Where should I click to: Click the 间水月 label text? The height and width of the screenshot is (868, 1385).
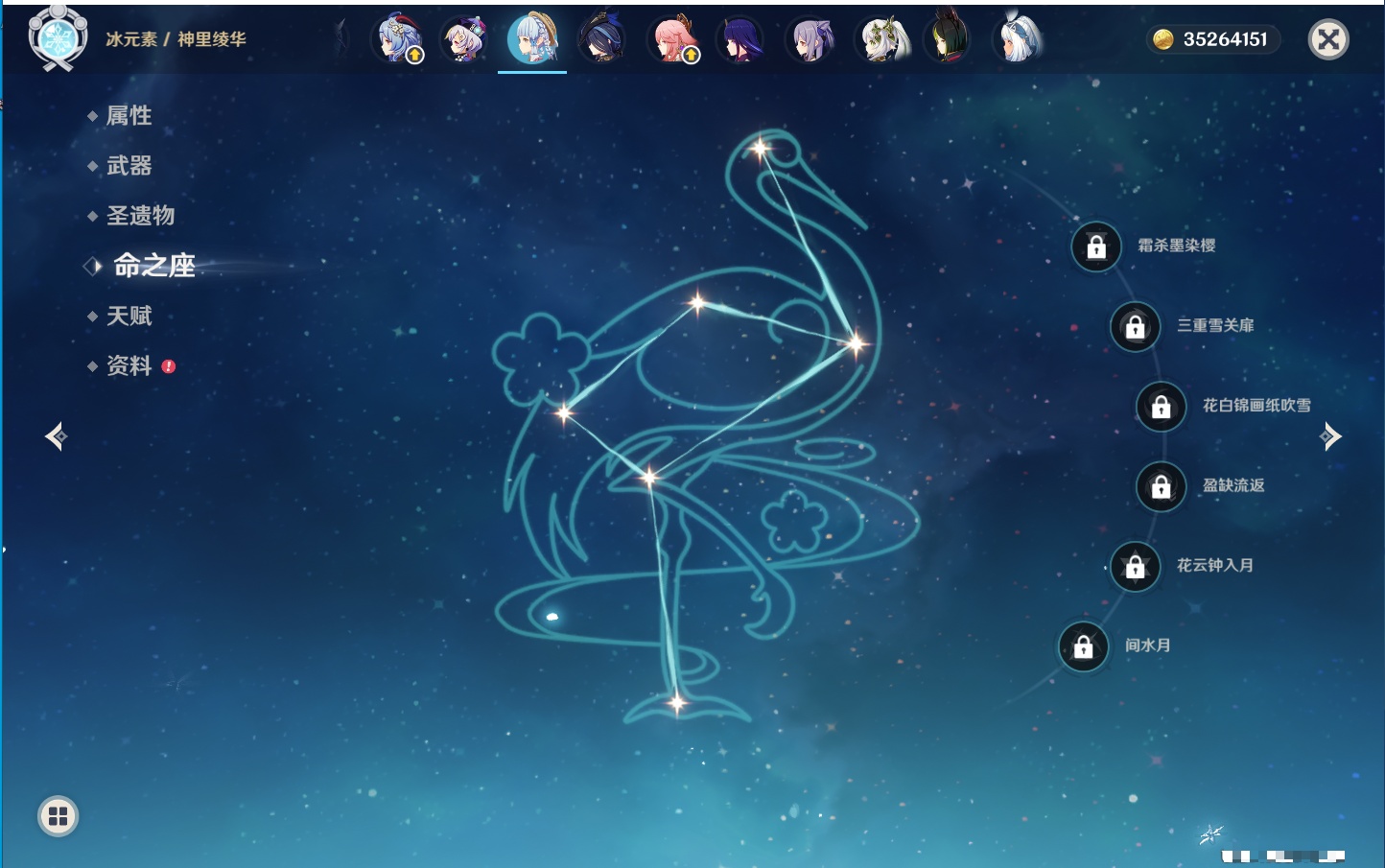(1148, 645)
